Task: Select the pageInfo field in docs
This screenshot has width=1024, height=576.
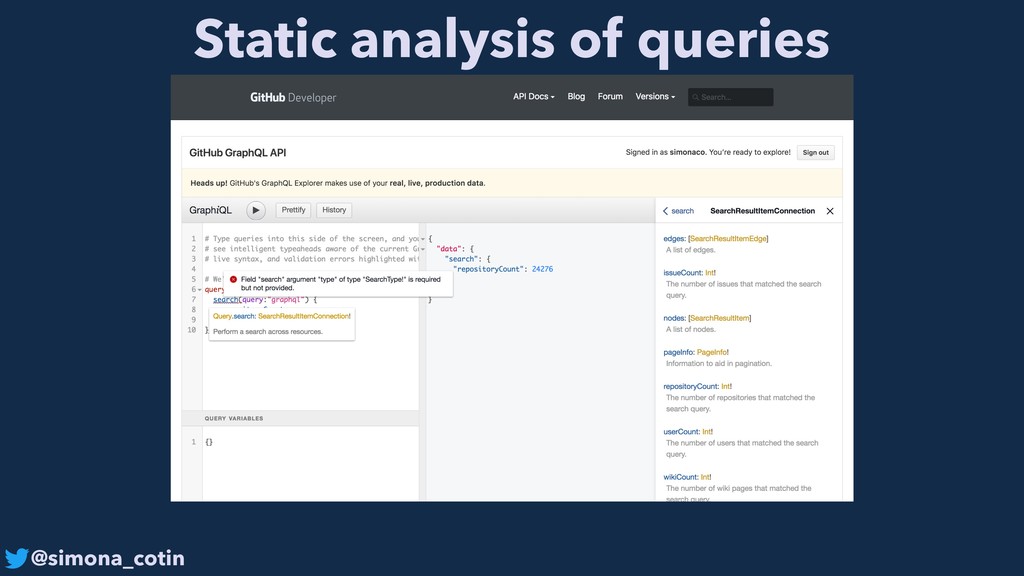Action: pyautogui.click(x=679, y=353)
